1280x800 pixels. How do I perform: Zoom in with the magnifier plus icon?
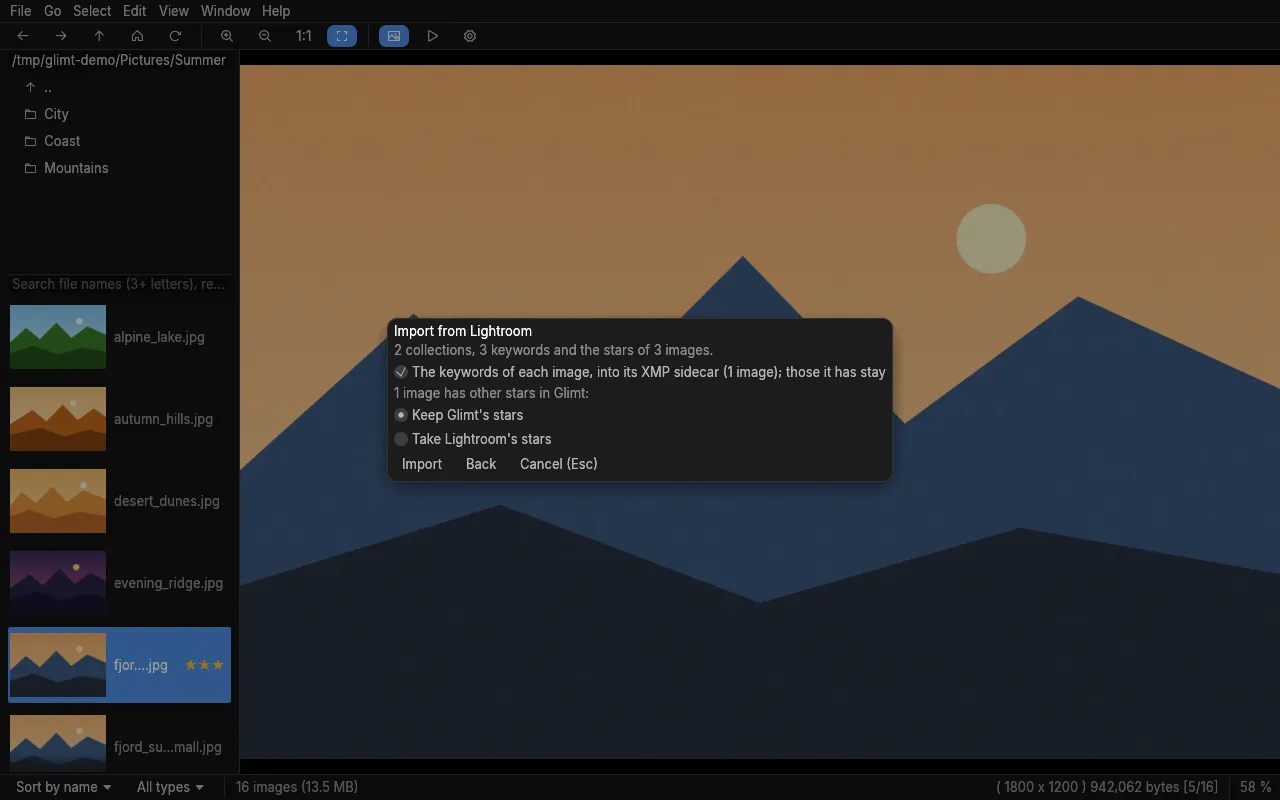click(227, 36)
